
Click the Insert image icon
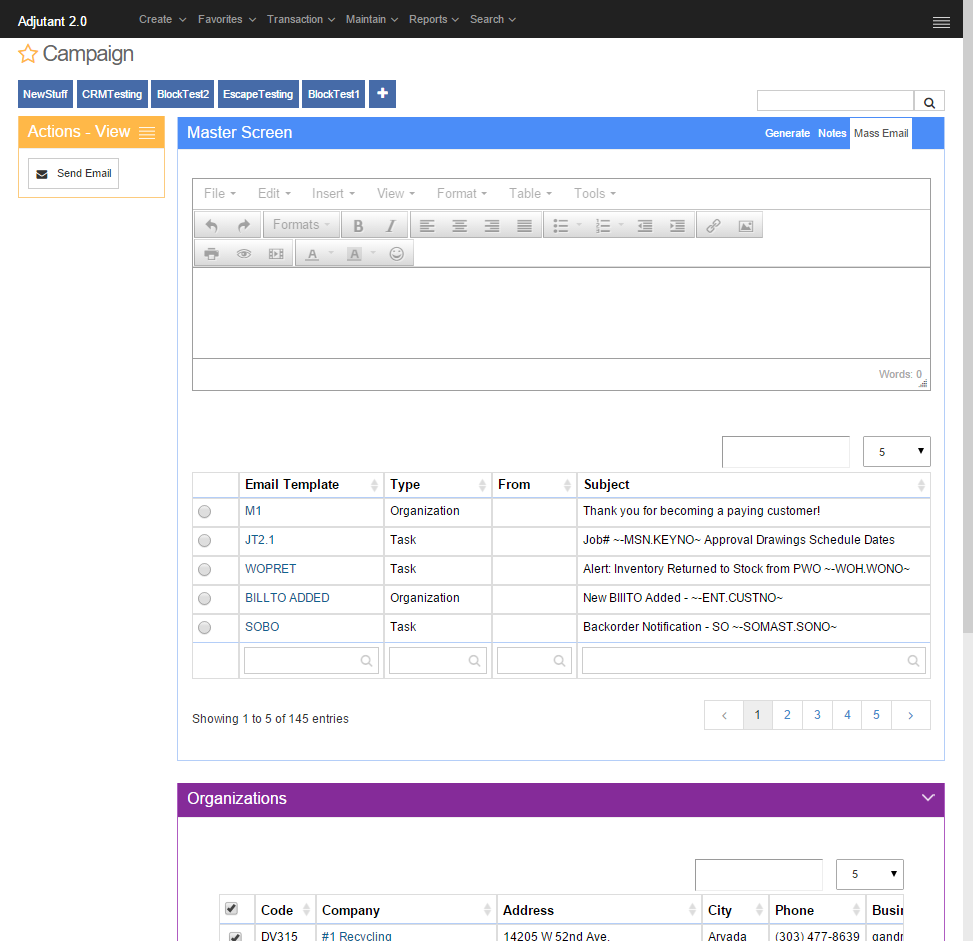coord(745,226)
